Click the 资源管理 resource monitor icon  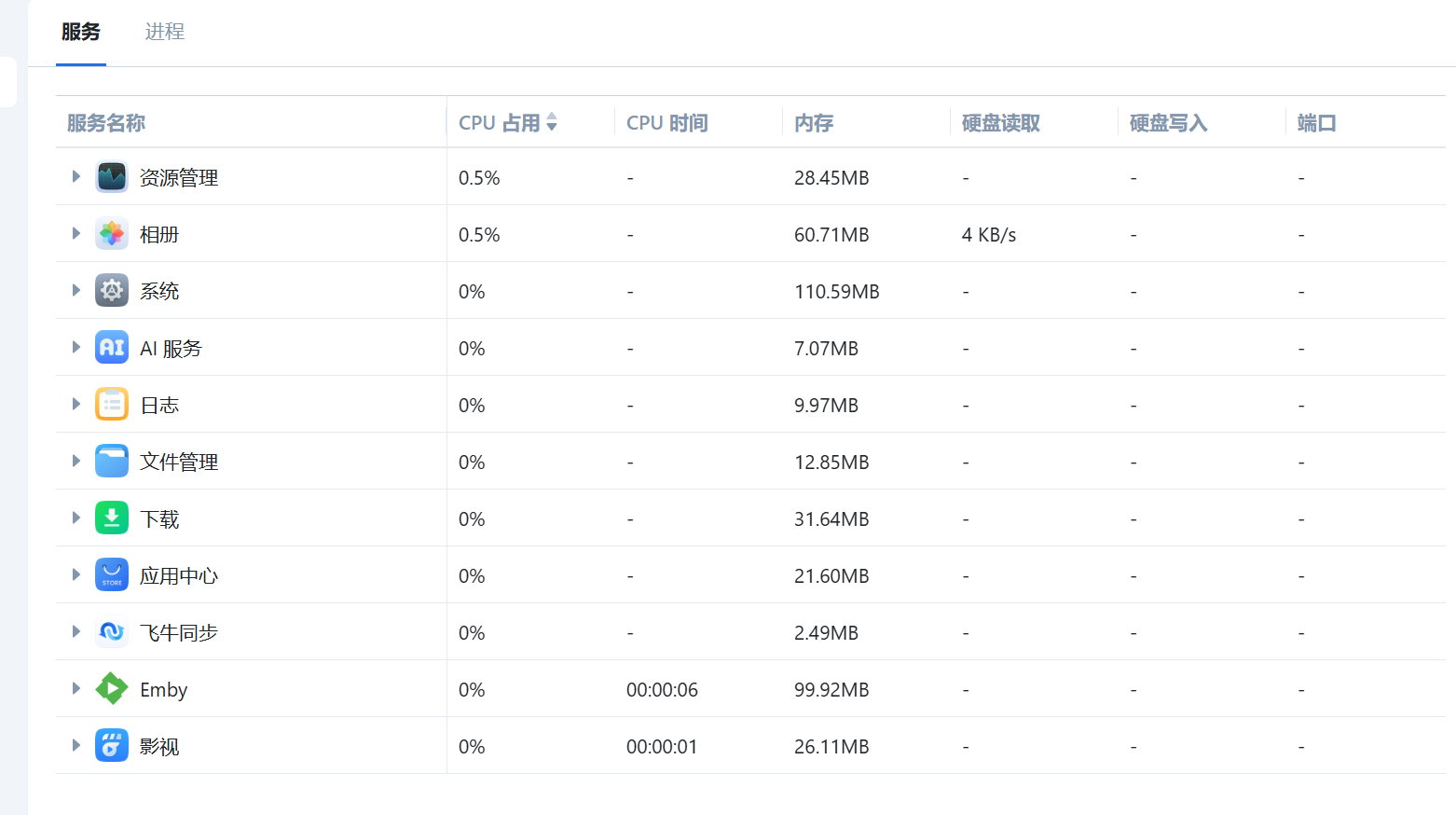pos(112,177)
